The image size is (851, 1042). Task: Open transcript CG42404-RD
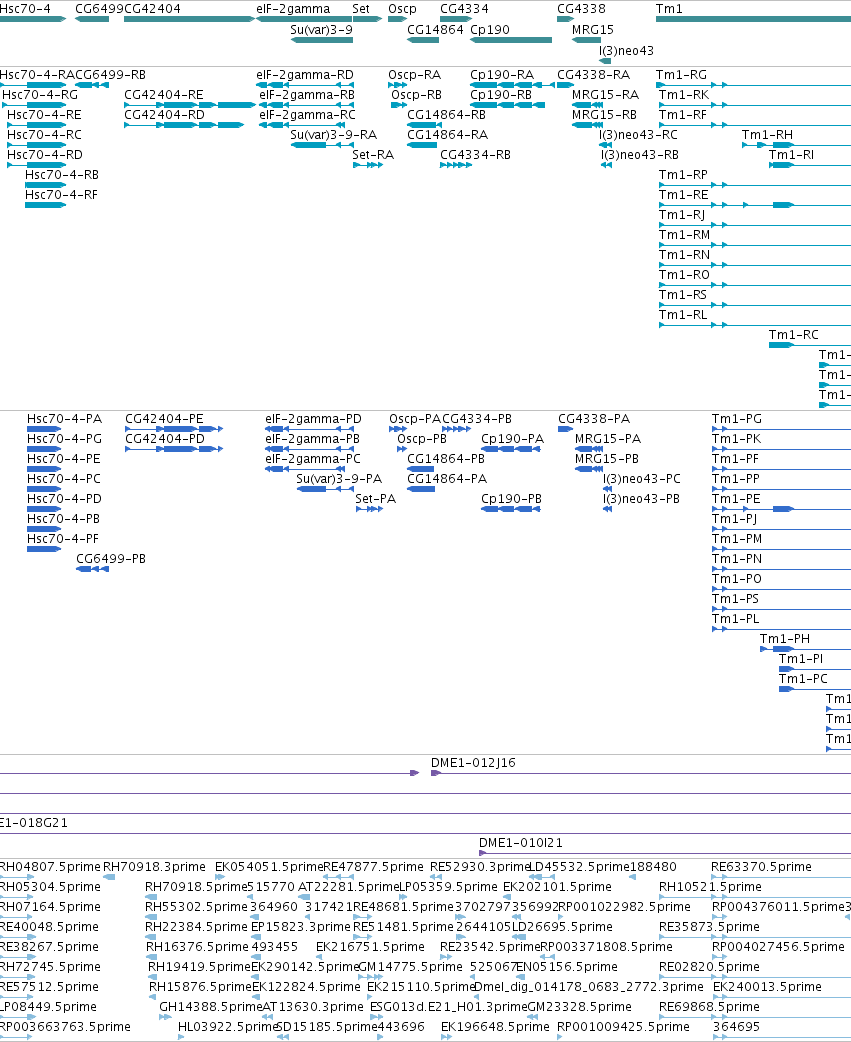[x=164, y=114]
